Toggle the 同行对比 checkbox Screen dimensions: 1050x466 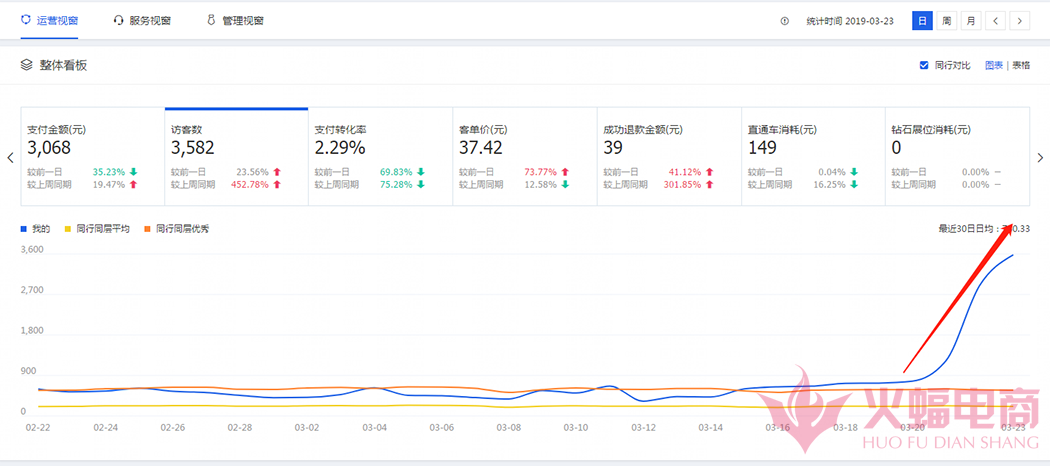[x=924, y=65]
